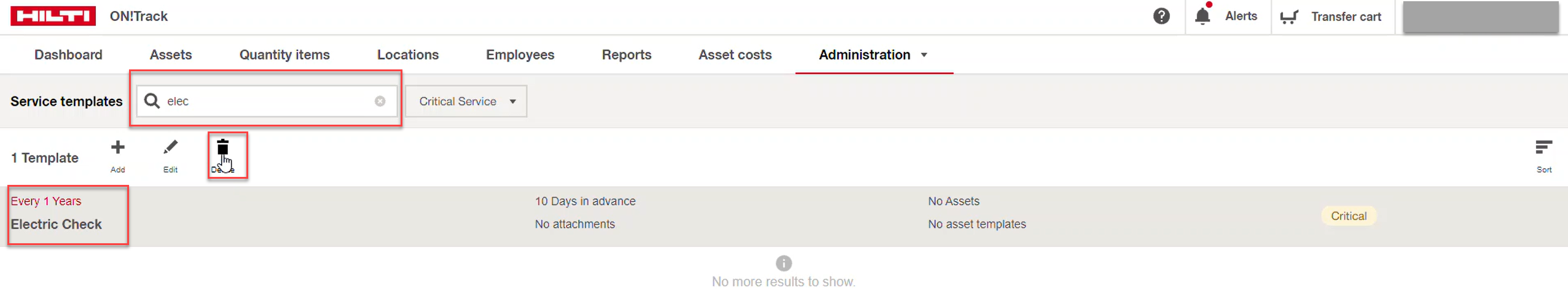
Task: Click the Hilti logo
Action: click(x=53, y=16)
